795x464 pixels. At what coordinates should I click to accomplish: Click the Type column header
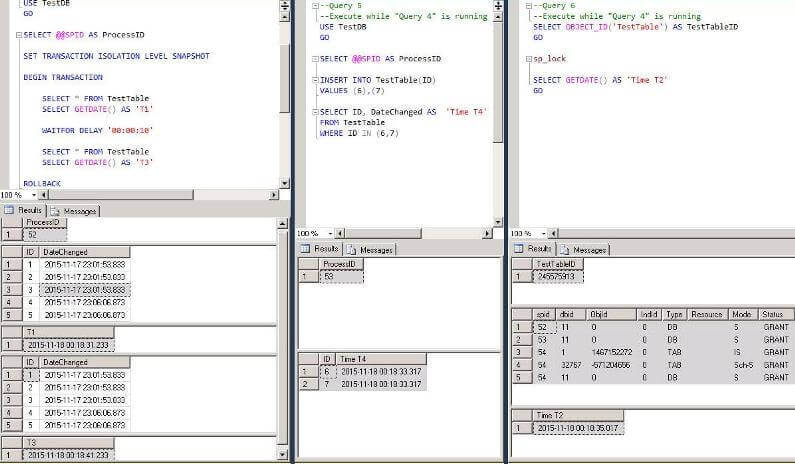click(675, 314)
